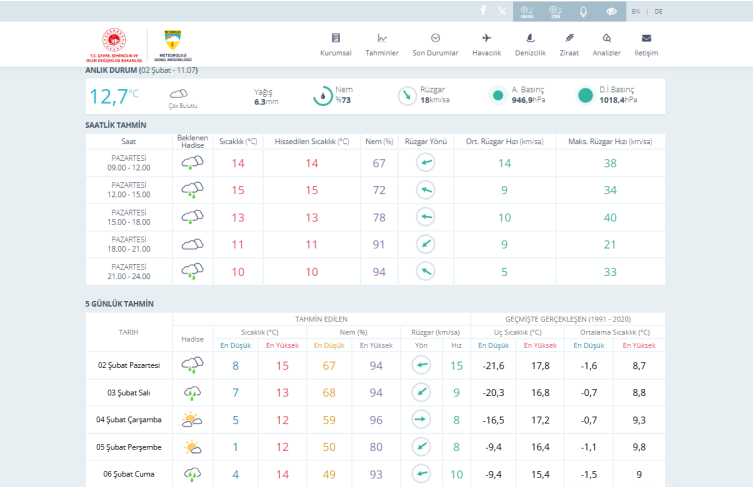
Task: Open the Havacılık airplane menu
Action: [486, 44]
